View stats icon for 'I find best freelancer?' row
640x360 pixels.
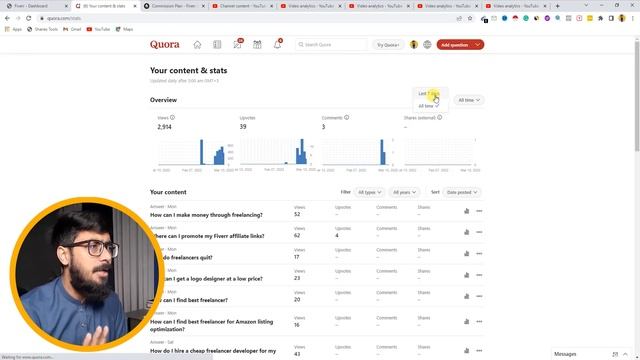coord(467,296)
